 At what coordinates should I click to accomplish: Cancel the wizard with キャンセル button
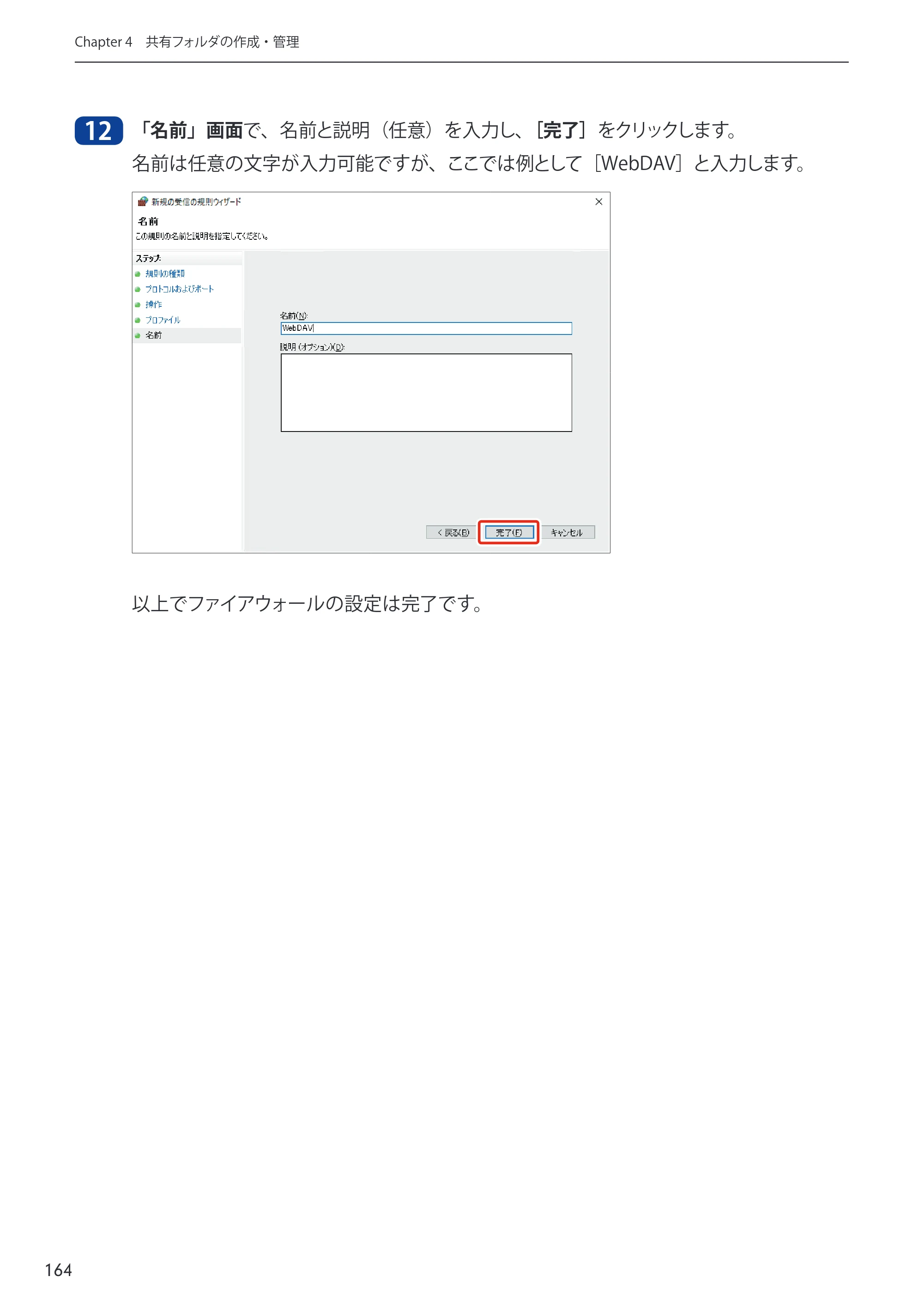pos(567,532)
